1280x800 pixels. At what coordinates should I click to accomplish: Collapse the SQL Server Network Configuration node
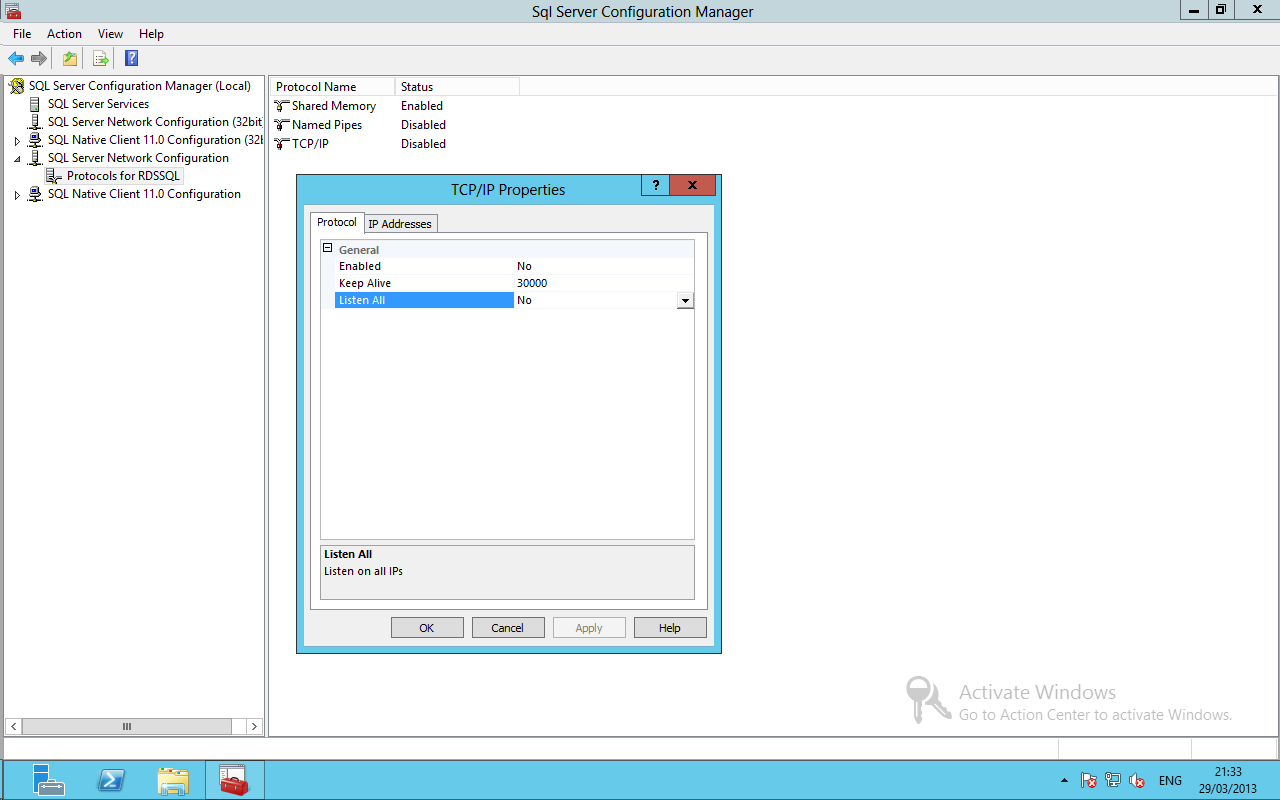tap(17, 158)
